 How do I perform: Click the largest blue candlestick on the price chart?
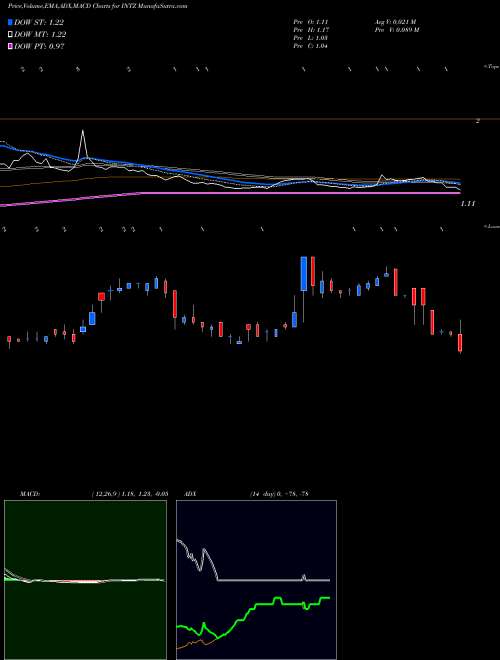(303, 274)
